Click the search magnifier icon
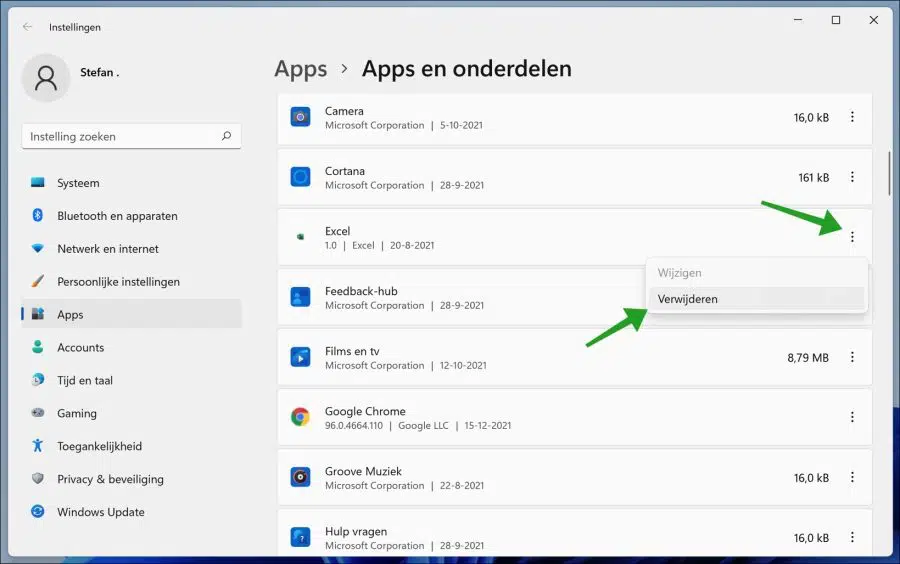Image resolution: width=900 pixels, height=564 pixels. tap(227, 136)
